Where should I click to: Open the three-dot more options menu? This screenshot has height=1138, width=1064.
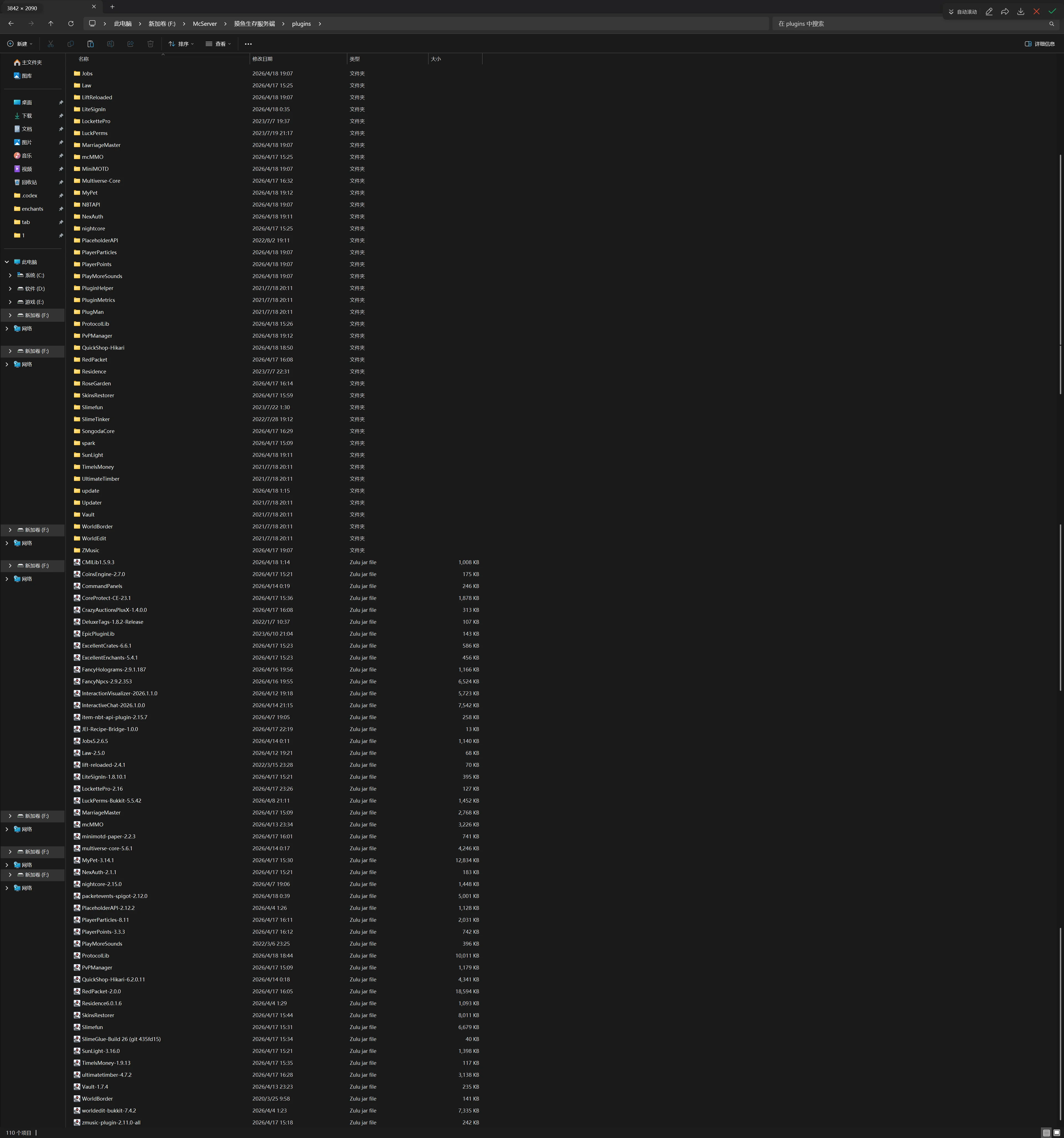tap(248, 44)
